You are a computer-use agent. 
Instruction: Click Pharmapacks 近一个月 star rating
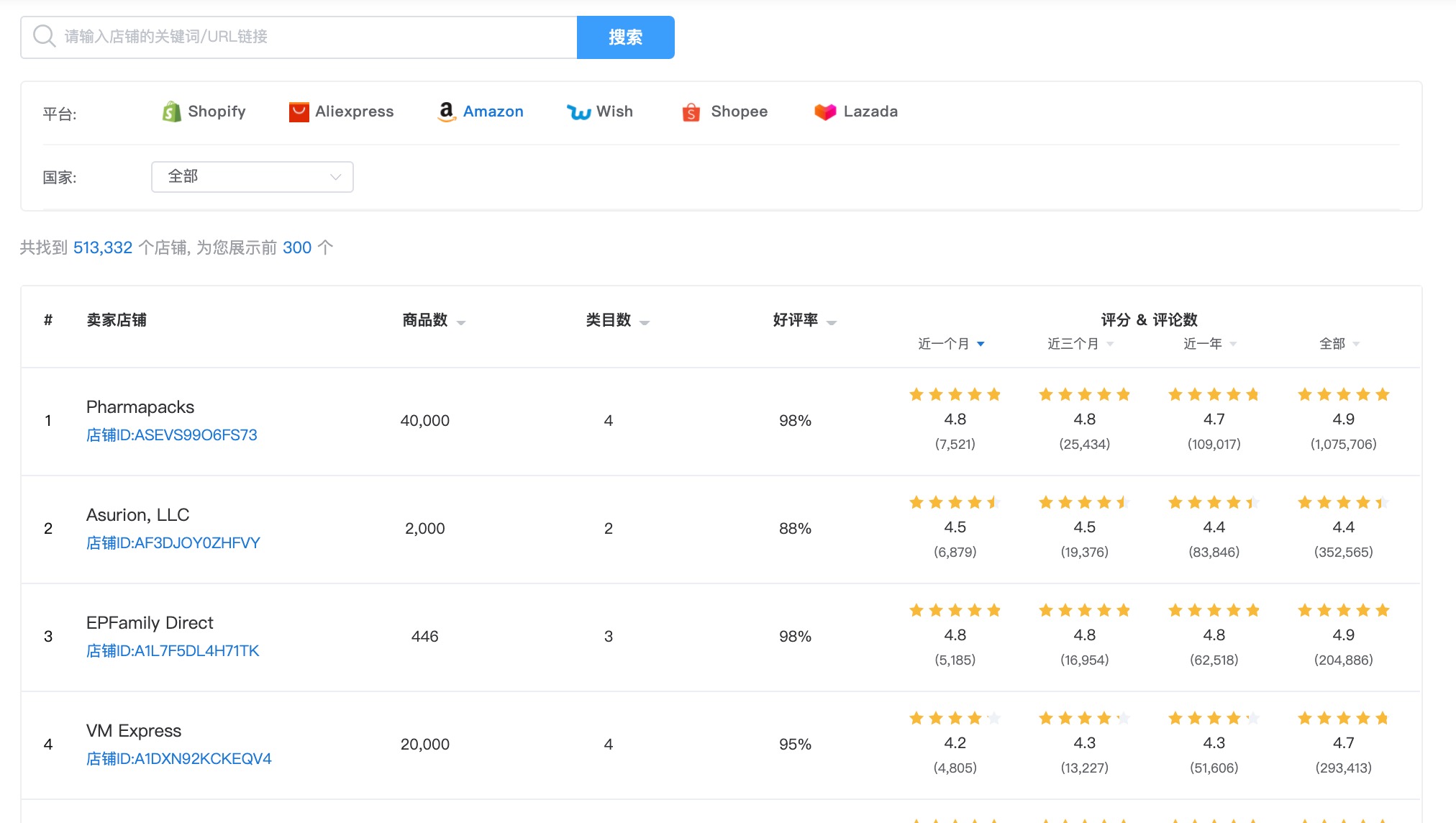point(955,394)
